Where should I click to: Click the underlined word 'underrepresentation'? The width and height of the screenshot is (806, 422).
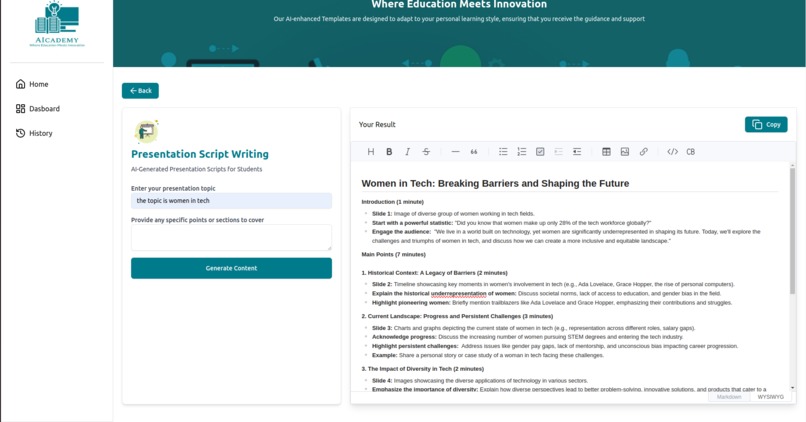pos(459,293)
